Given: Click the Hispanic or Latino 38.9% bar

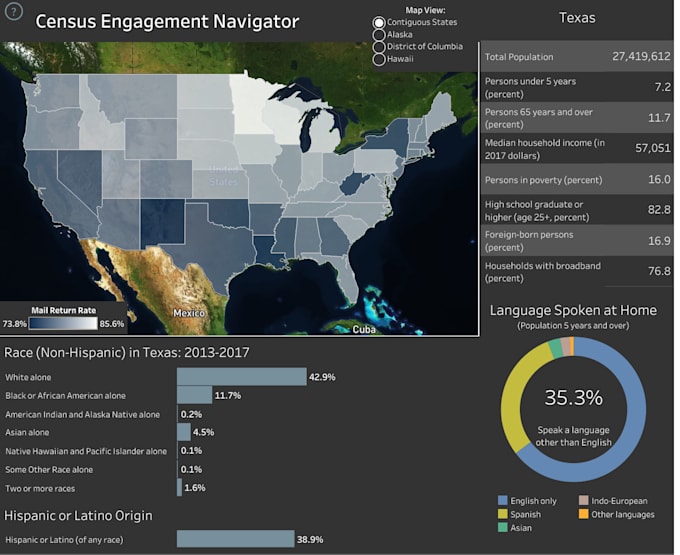Looking at the screenshot, I should point(235,539).
